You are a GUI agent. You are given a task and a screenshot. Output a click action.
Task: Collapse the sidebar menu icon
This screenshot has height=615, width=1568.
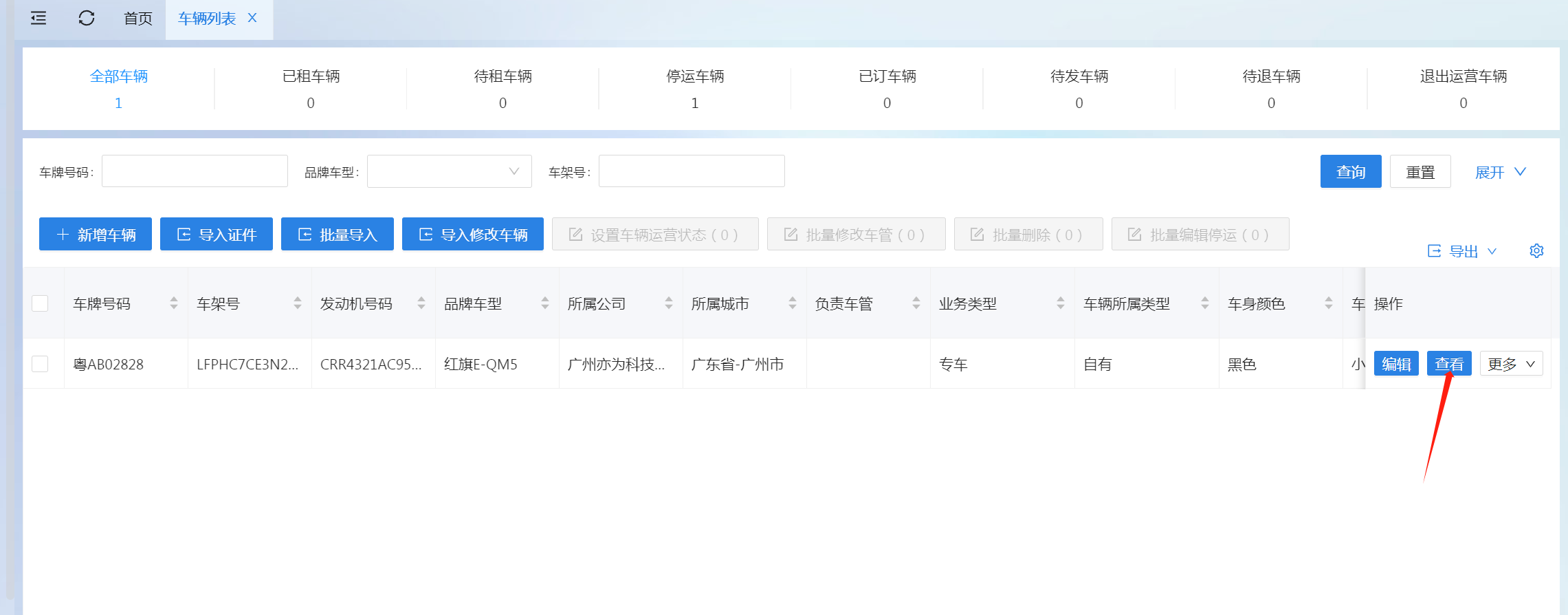pos(38,19)
